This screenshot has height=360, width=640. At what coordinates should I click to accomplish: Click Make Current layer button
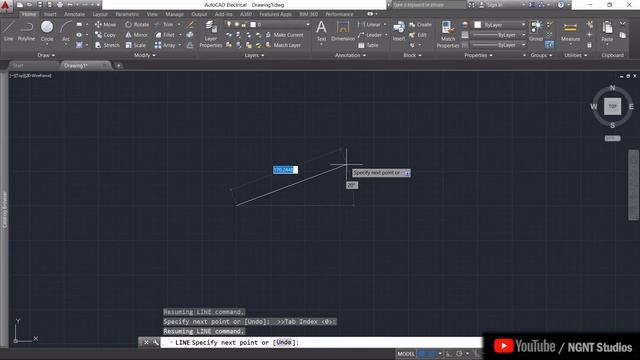pyautogui.click(x=284, y=35)
